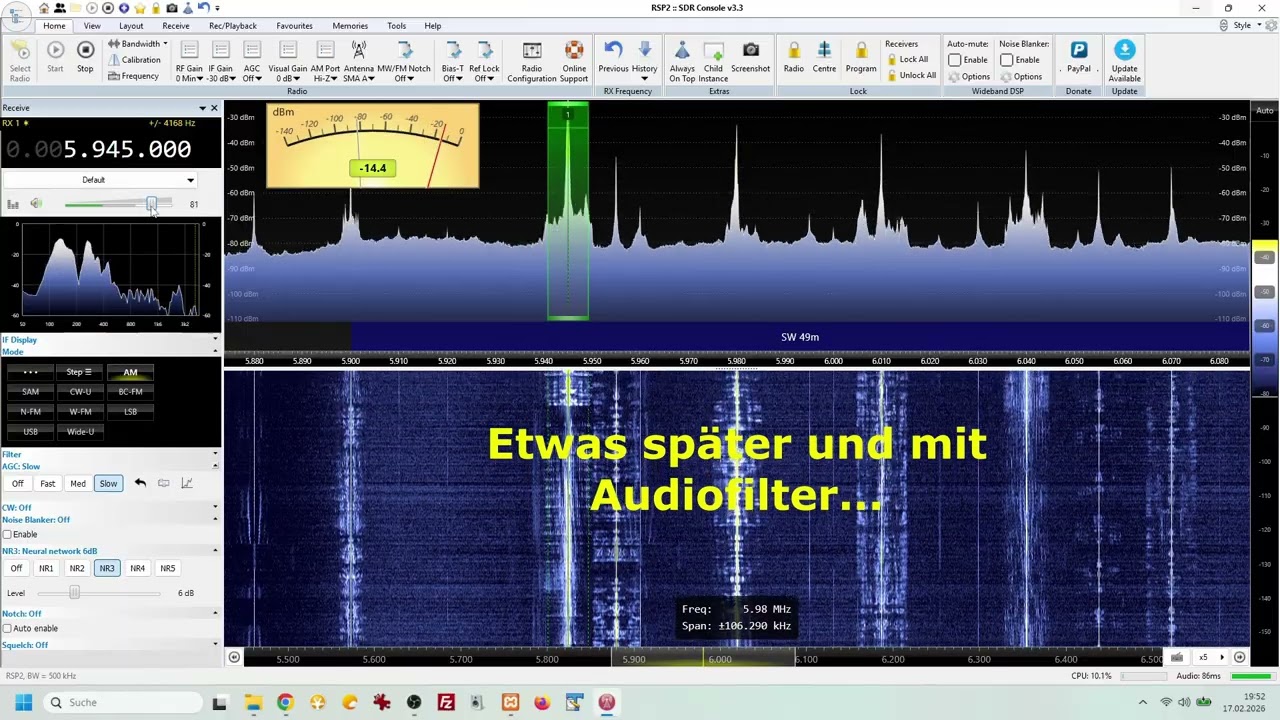Open the Tools tab
Viewport: 1280px width, 720px height.
(x=397, y=26)
